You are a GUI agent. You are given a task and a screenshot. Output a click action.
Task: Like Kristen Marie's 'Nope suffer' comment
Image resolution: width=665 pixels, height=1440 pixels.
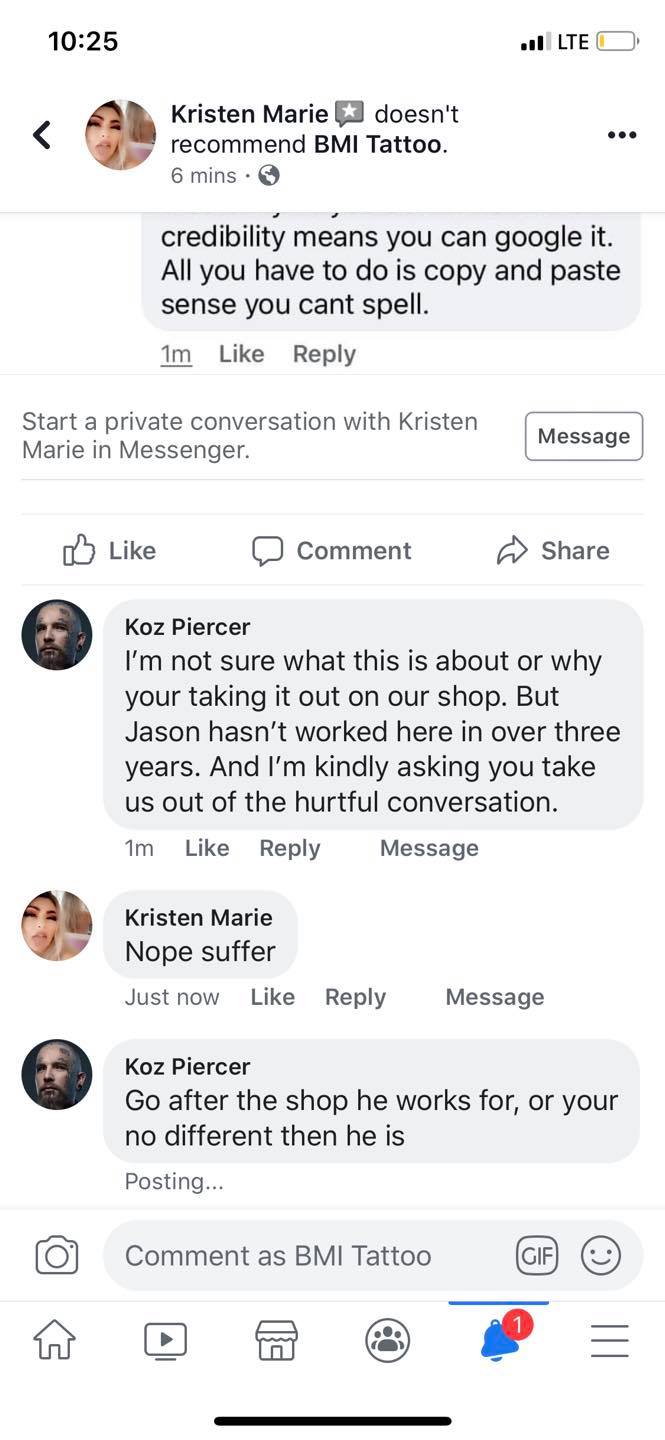coord(272,997)
